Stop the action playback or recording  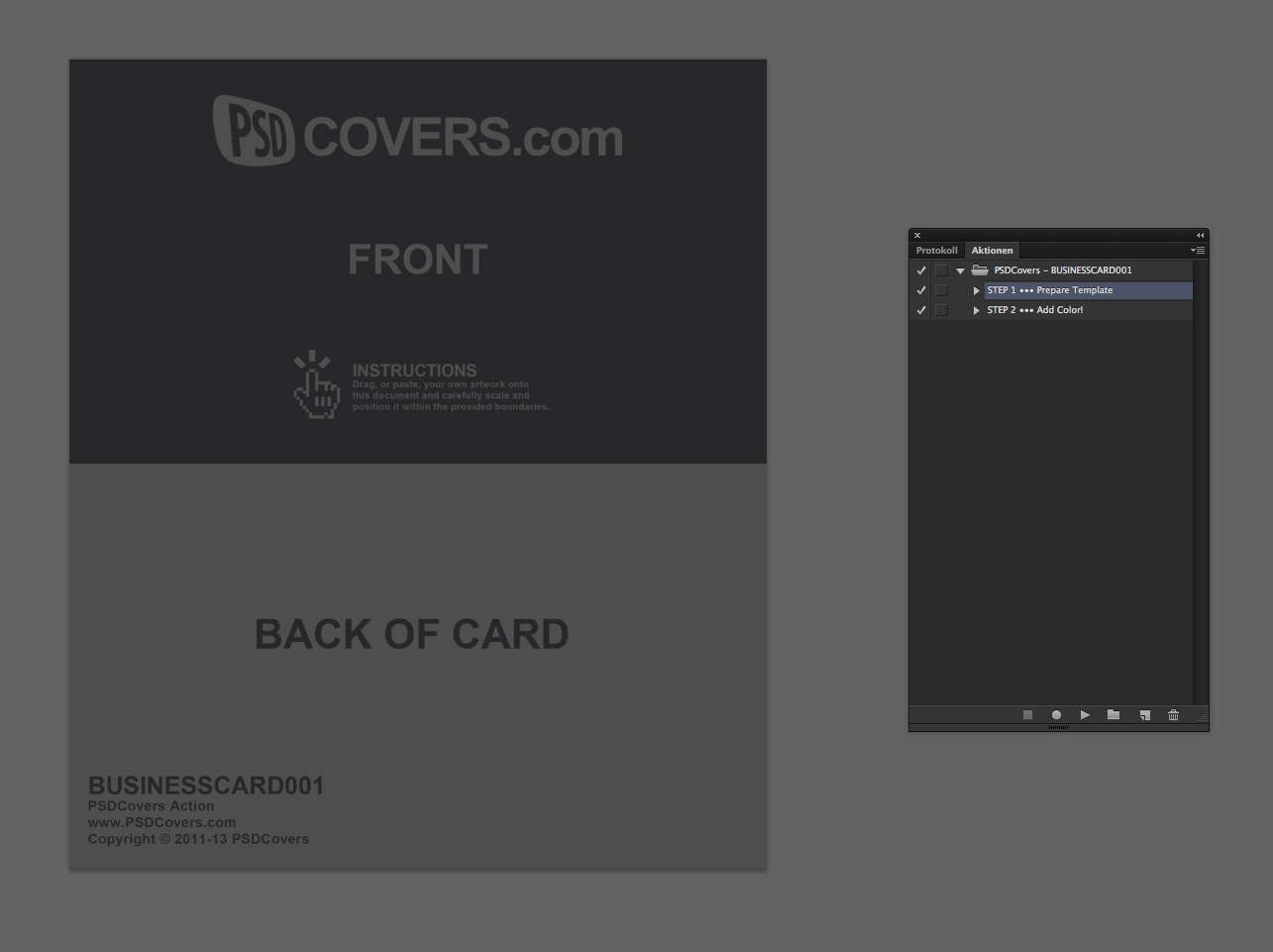(1027, 715)
